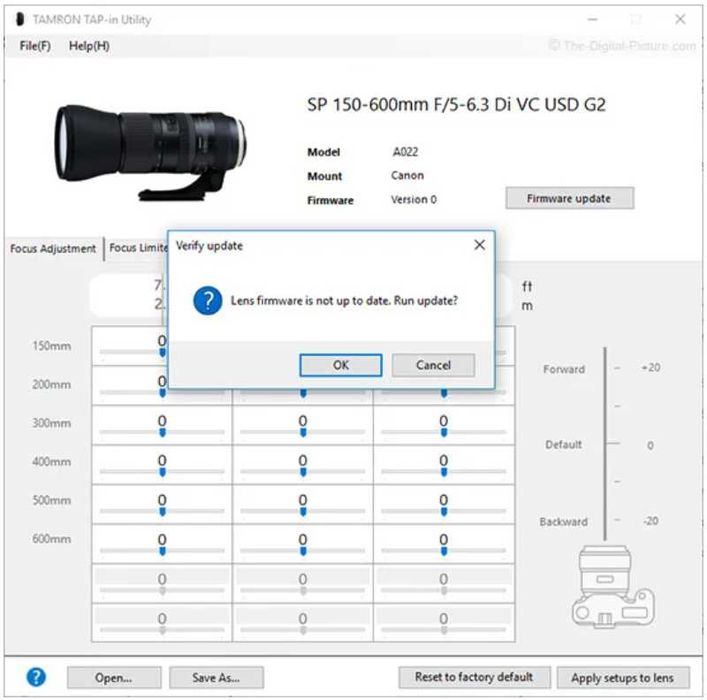Click the Backward scale label

pos(563,522)
